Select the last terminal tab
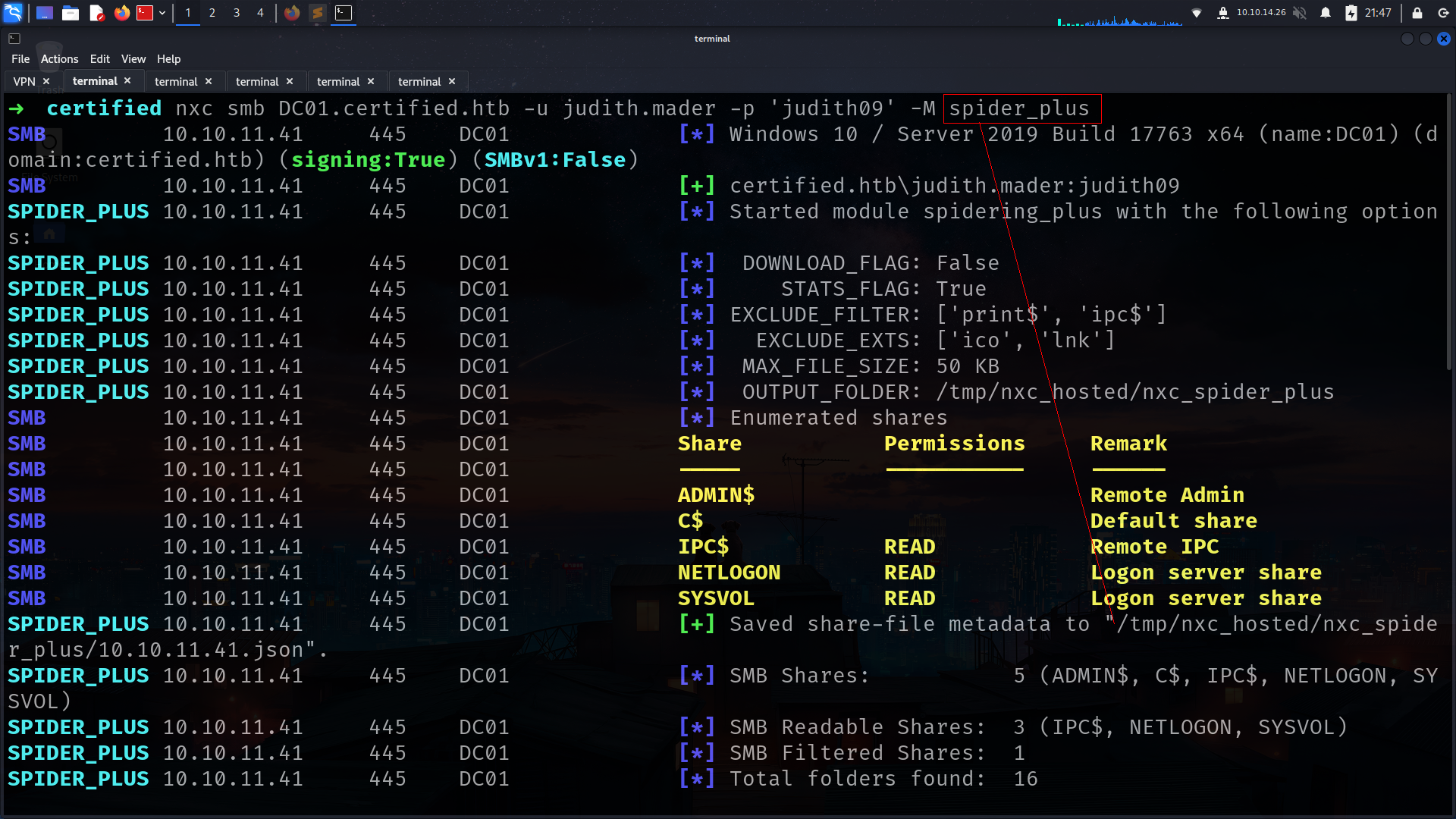Viewport: 1456px width, 819px height. pyautogui.click(x=419, y=81)
